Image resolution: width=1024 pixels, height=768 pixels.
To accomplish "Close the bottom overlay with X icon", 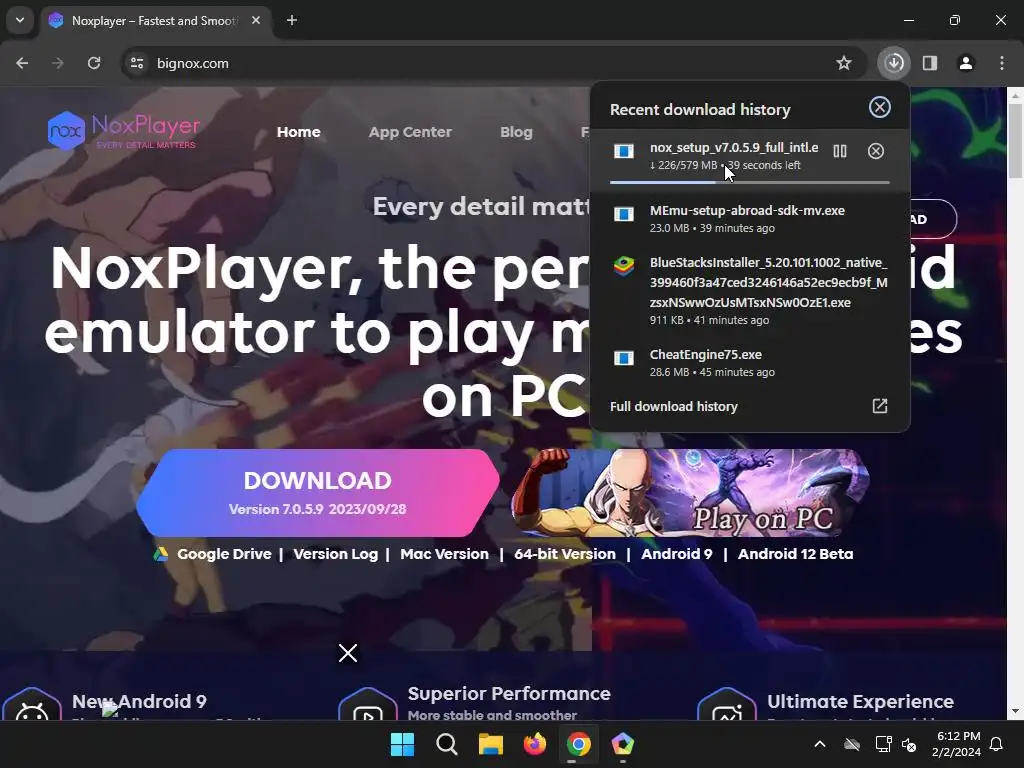I will point(348,652).
